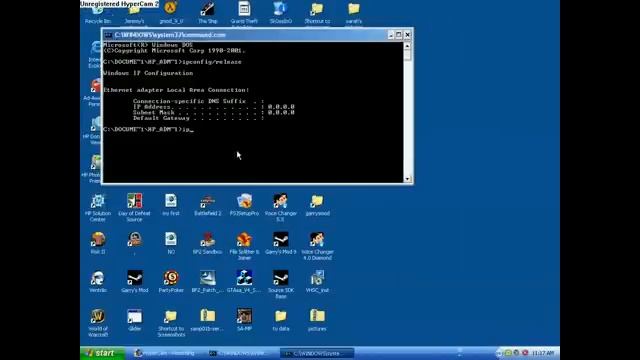Maximize the command.com window
This screenshot has height=360, width=640.
click(x=399, y=35)
